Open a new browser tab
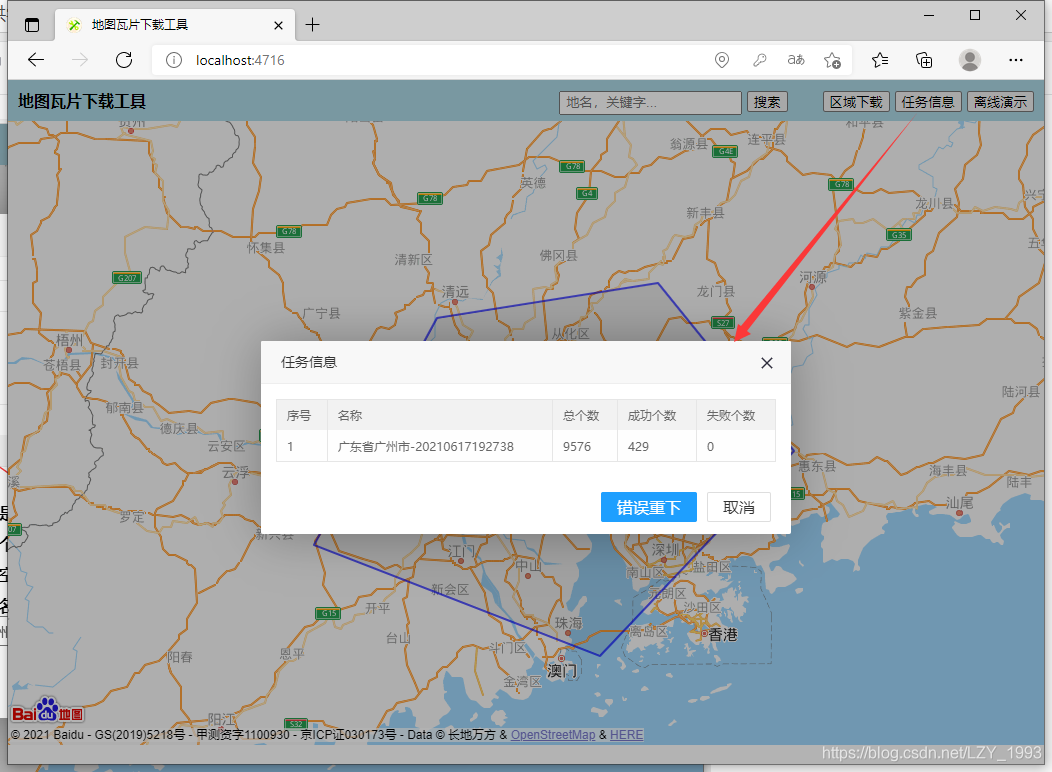 pyautogui.click(x=312, y=25)
